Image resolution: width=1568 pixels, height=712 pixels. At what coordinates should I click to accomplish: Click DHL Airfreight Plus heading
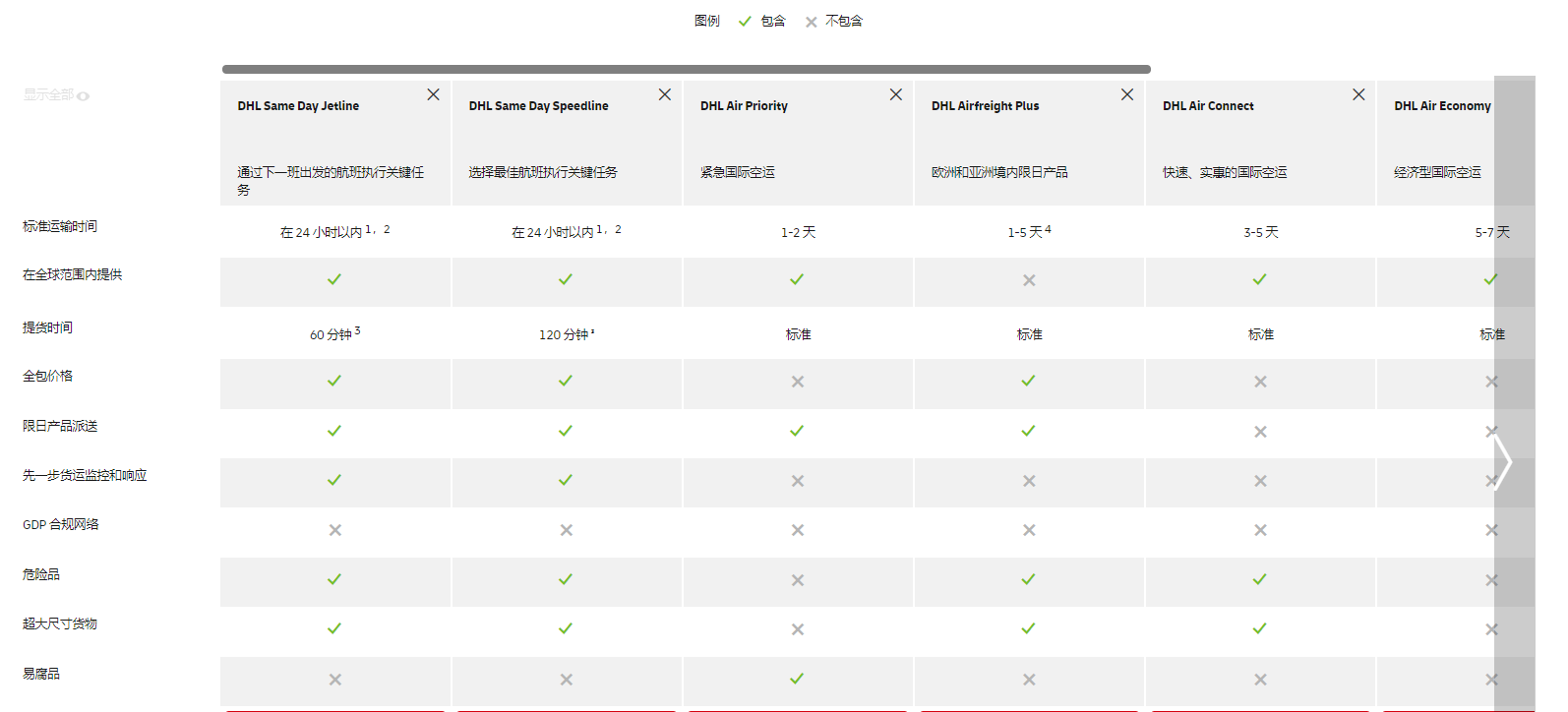[x=985, y=106]
